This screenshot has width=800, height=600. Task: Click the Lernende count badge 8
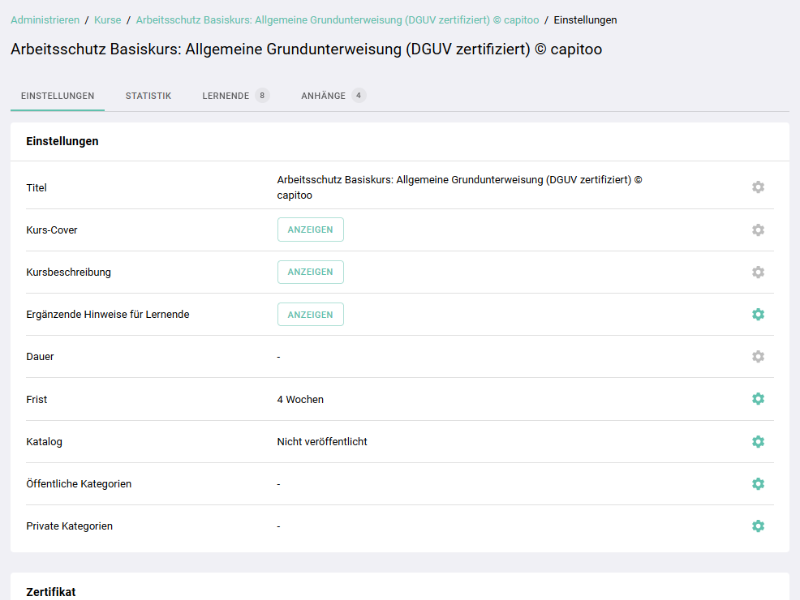(262, 96)
